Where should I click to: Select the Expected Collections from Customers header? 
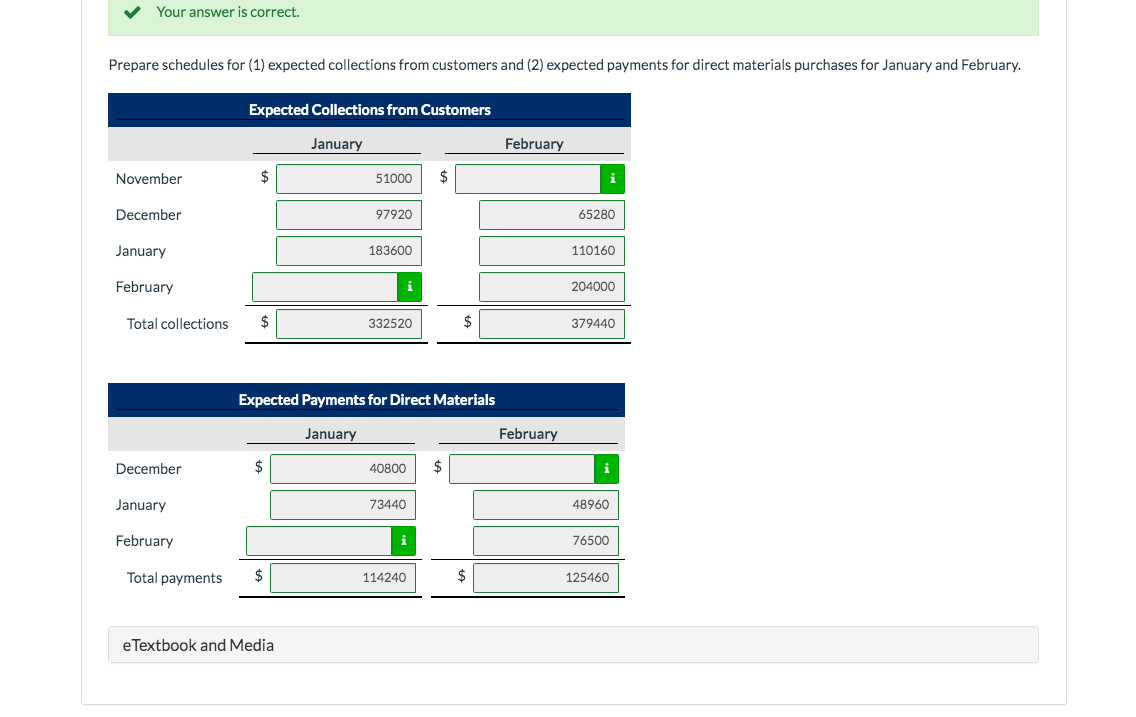coord(369,109)
